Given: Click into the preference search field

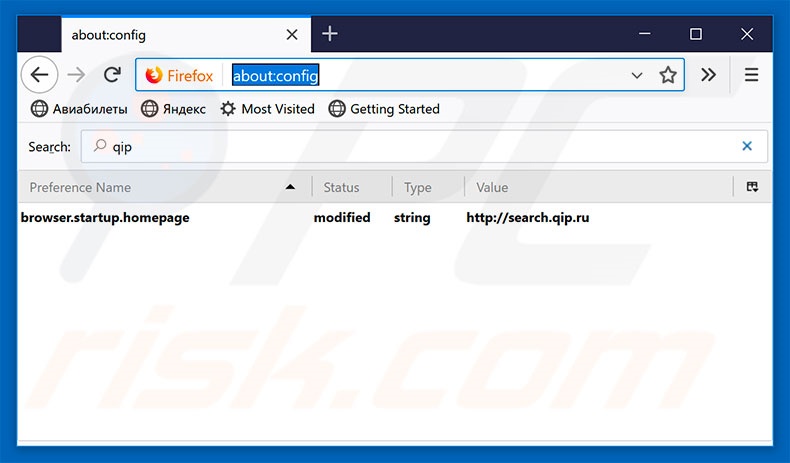Looking at the screenshot, I should 424,147.
